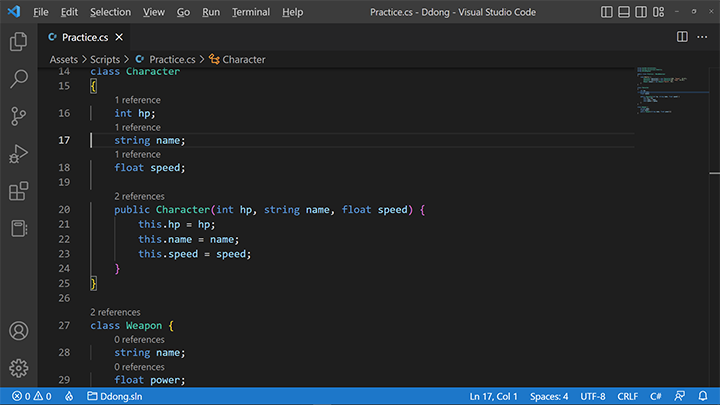Show 2 references above Character constructor
The width and height of the screenshot is (720, 405).
[139, 196]
